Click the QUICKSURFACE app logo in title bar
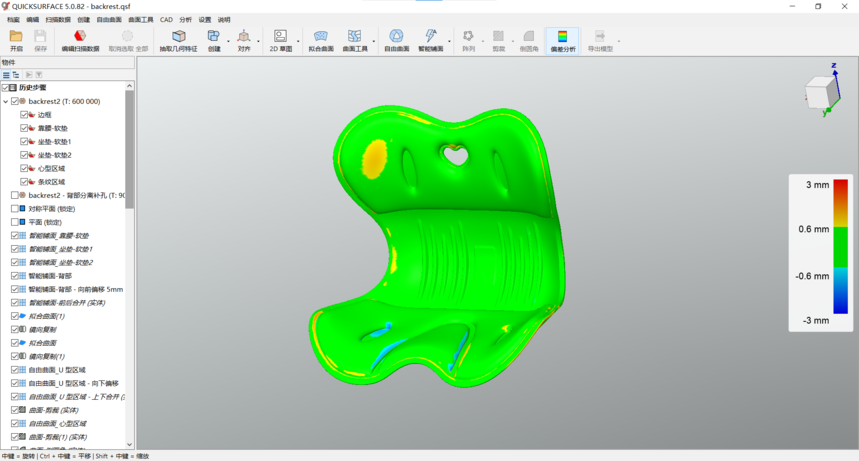Viewport: 859px width, 461px height. (5, 6)
